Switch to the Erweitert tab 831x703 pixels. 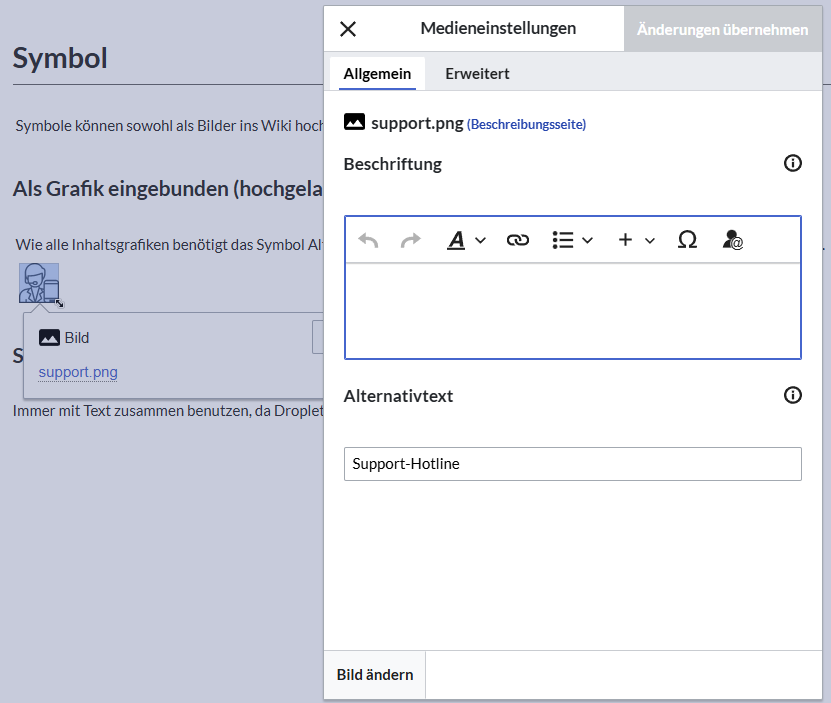point(477,74)
